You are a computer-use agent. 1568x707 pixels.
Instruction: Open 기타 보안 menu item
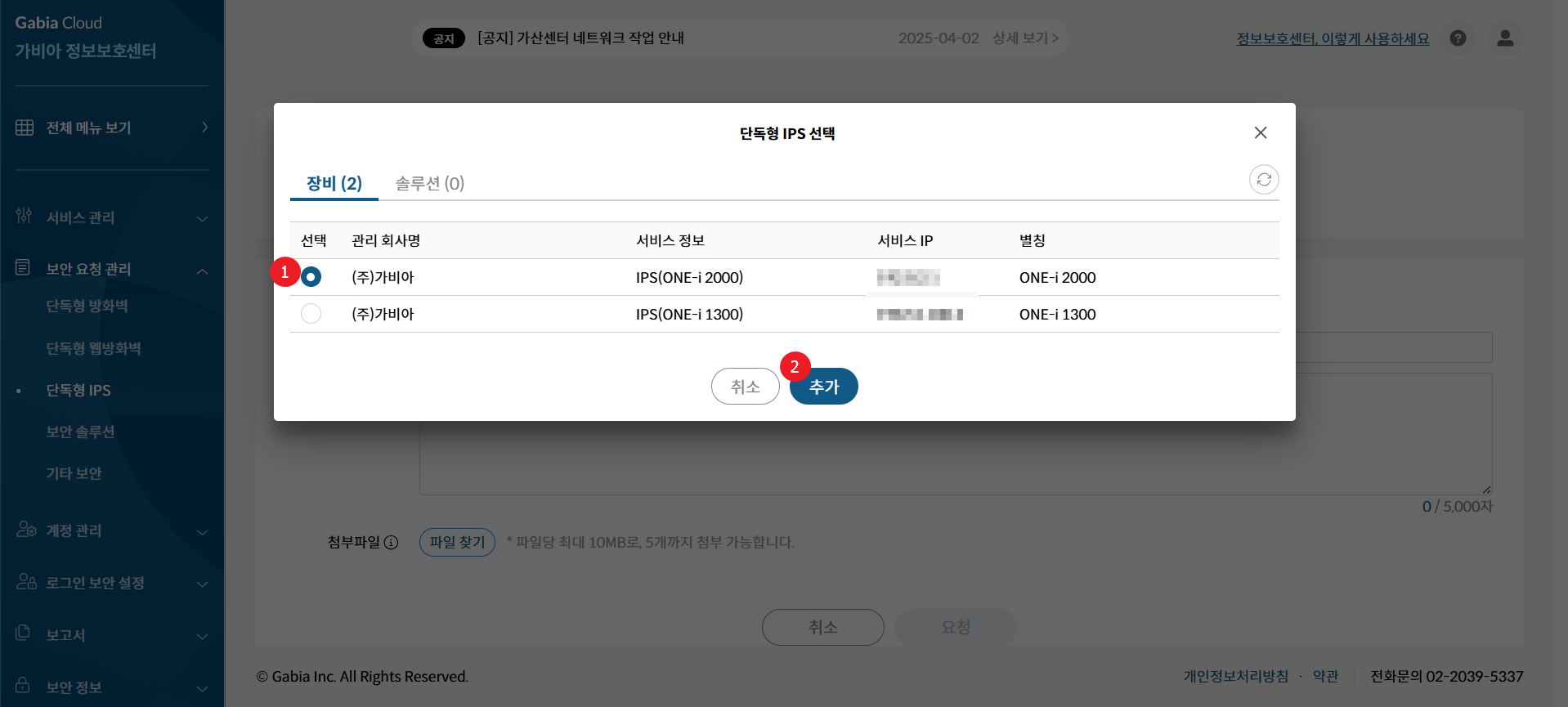pos(74,473)
